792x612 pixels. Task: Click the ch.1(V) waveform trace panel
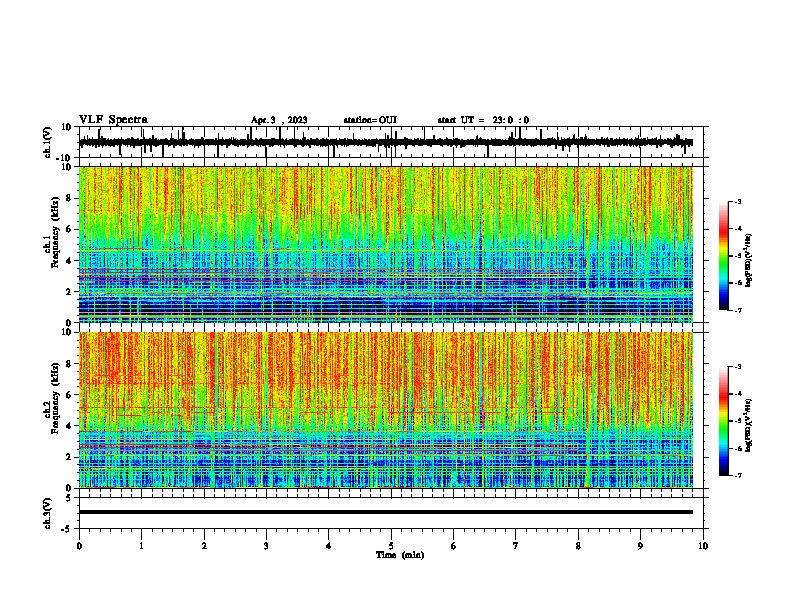click(393, 142)
